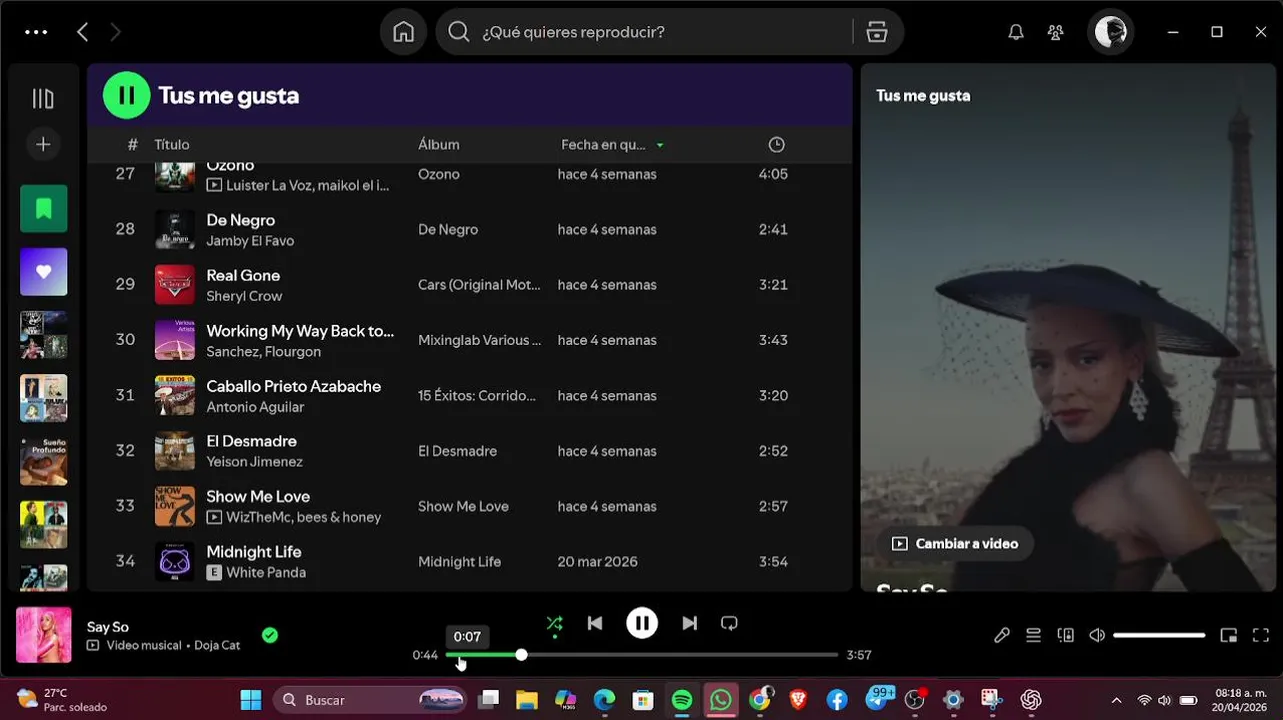The height and width of the screenshot is (720, 1283).
Task: Open the Windows Start button
Action: (x=251, y=700)
